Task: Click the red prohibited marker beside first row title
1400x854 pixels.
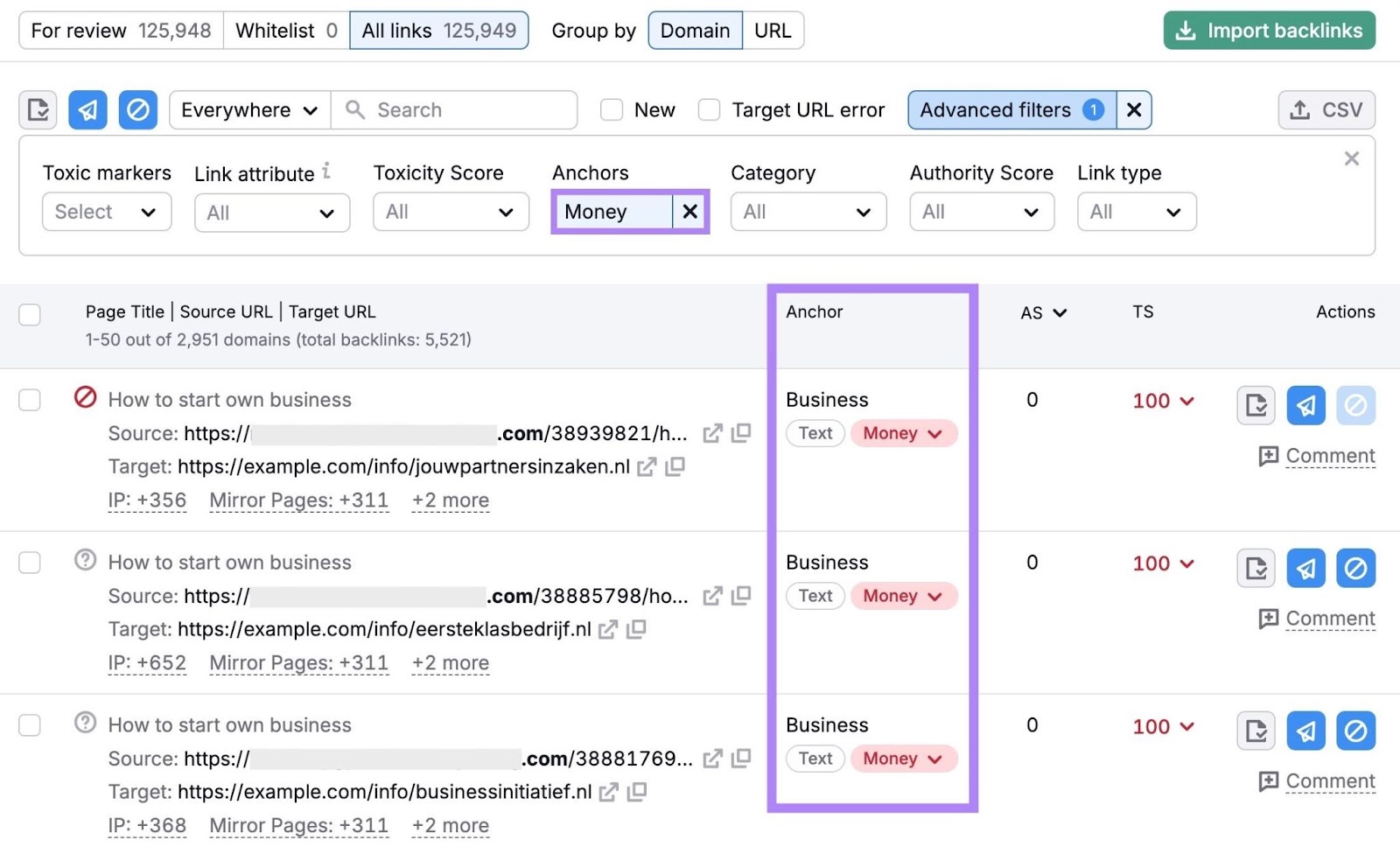Action: (x=84, y=397)
